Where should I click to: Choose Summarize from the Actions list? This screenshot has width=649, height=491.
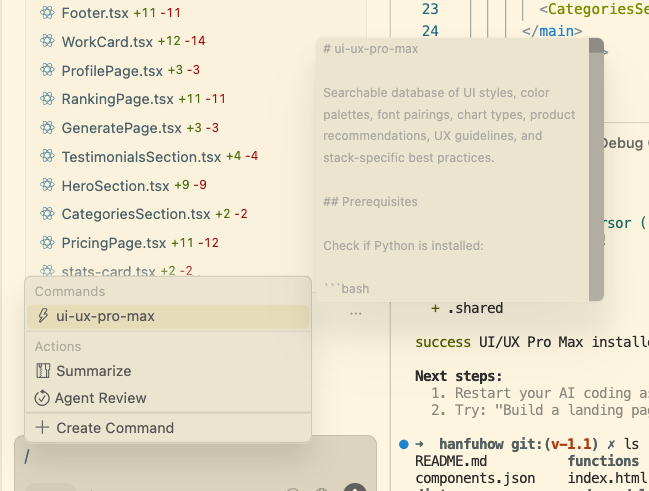point(168,371)
